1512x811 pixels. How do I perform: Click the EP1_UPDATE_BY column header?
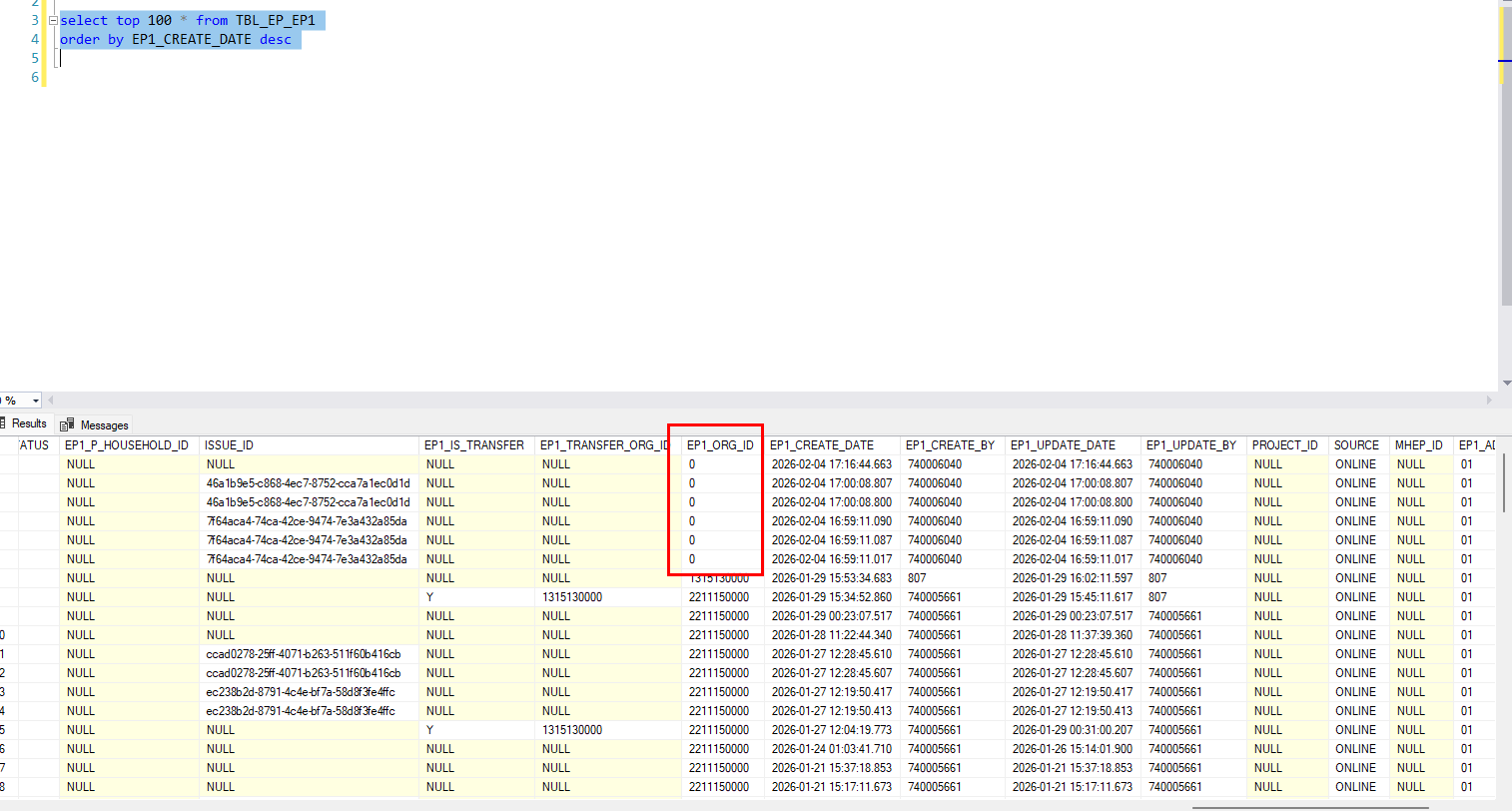tap(1190, 445)
